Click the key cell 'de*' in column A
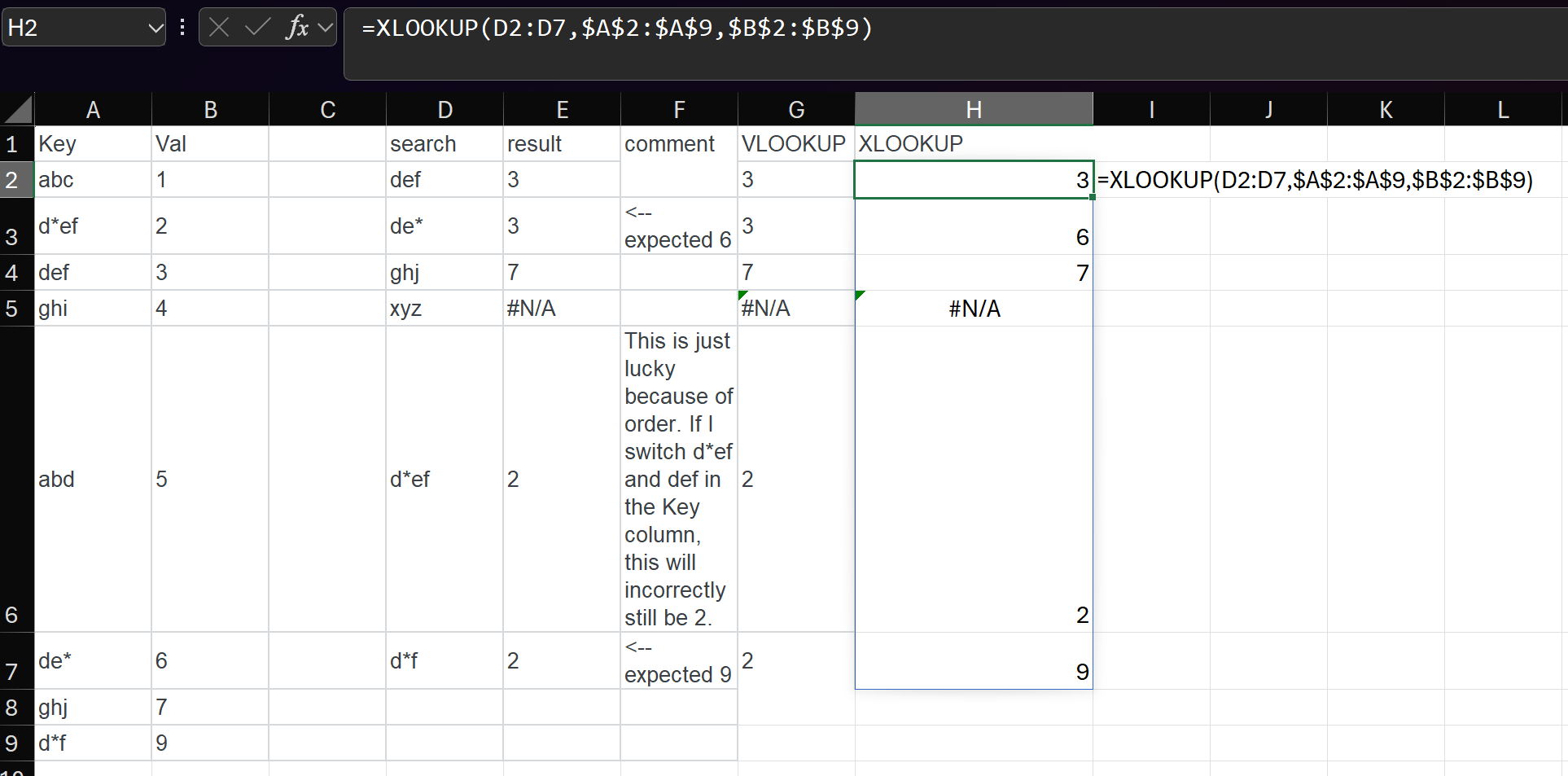Viewport: 1568px width, 776px height. 93,661
